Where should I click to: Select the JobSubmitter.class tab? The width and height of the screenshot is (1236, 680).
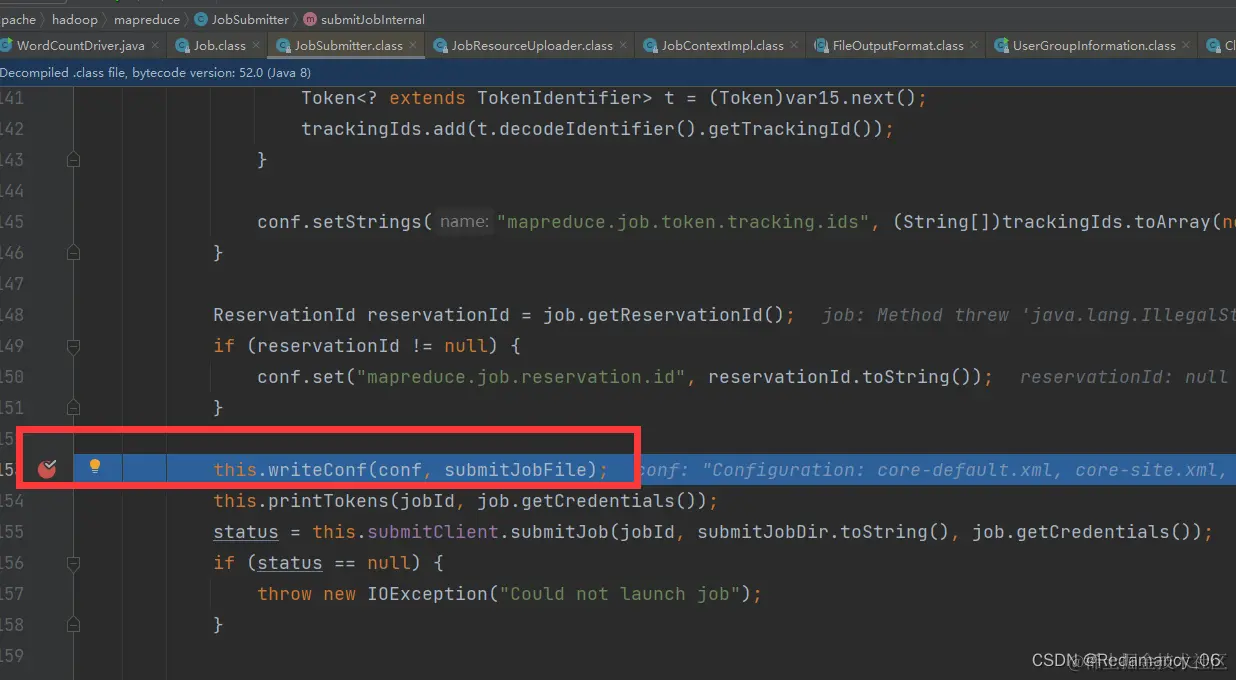(348, 46)
